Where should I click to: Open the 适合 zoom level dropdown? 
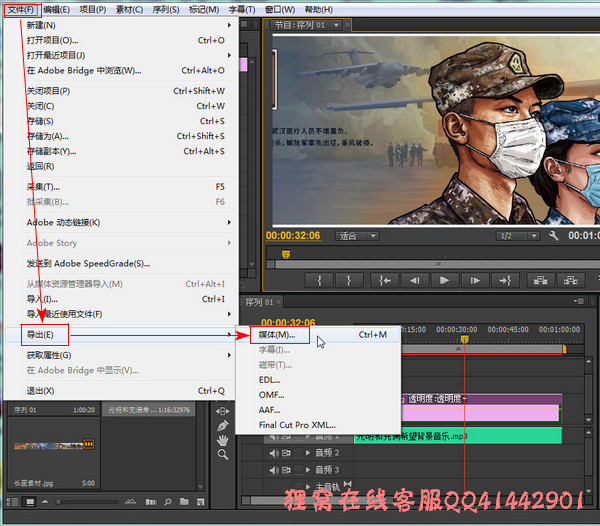pos(357,236)
